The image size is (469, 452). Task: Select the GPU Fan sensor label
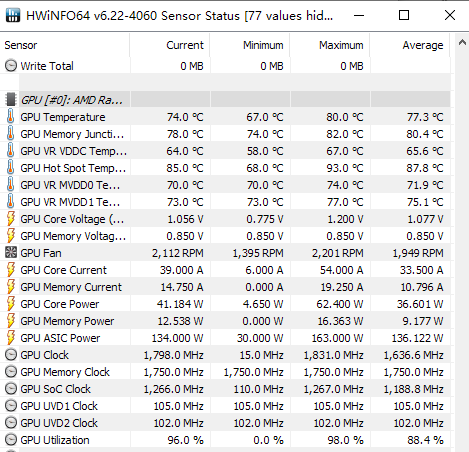click(41, 253)
